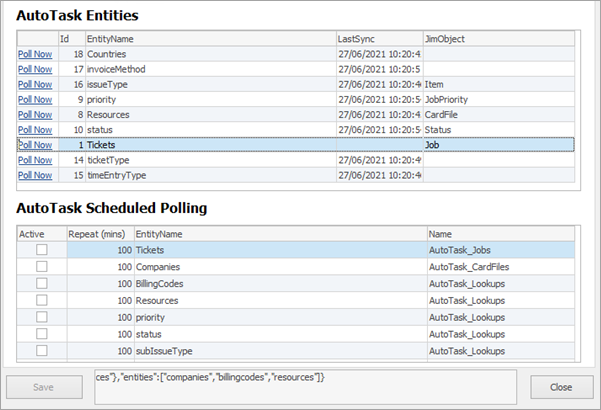The width and height of the screenshot is (601, 410).
Task: Select the invoiceMethod entity name cell
Action: pyautogui.click(x=211, y=69)
